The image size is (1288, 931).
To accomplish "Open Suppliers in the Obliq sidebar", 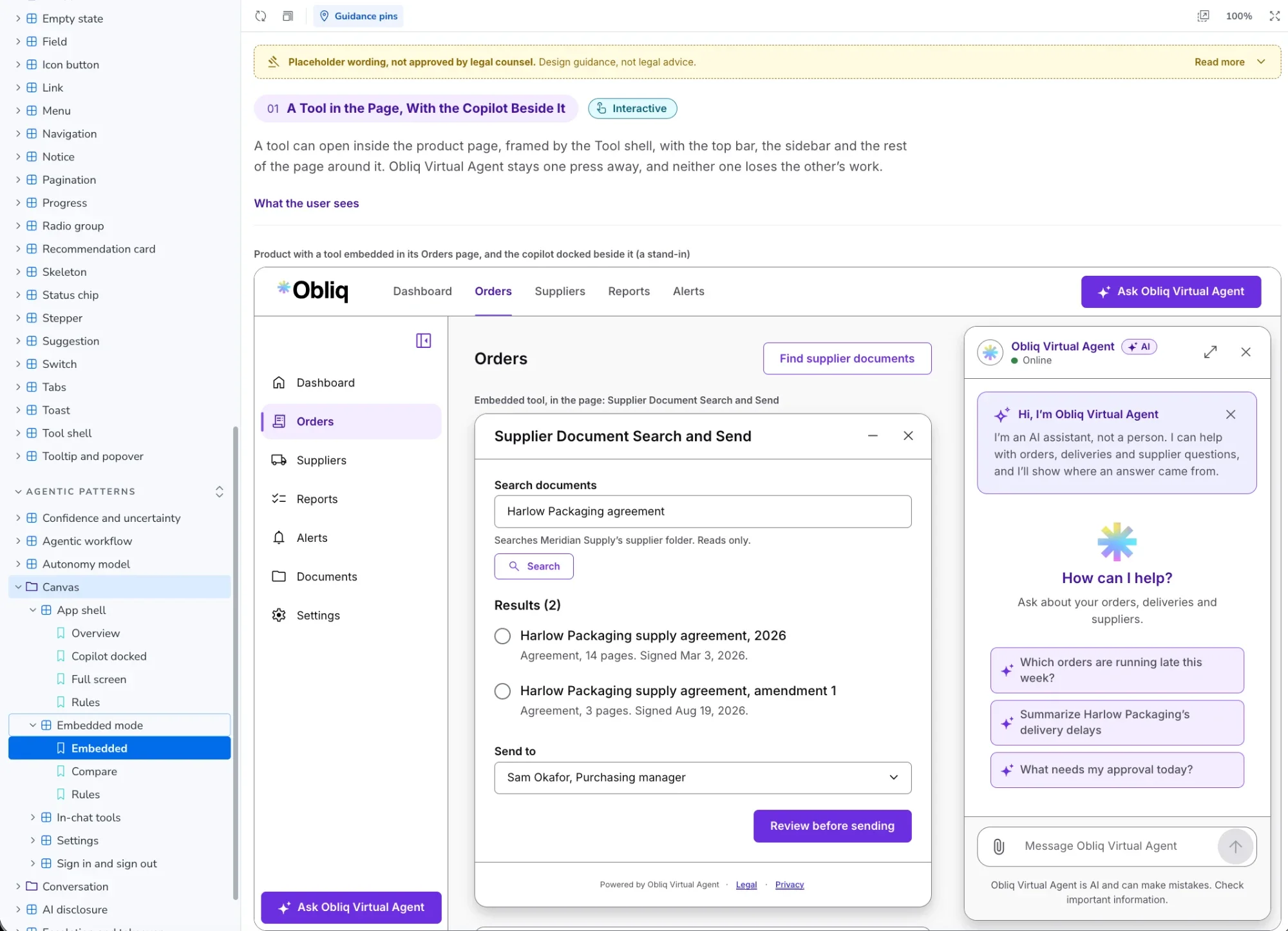I will (x=352, y=460).
